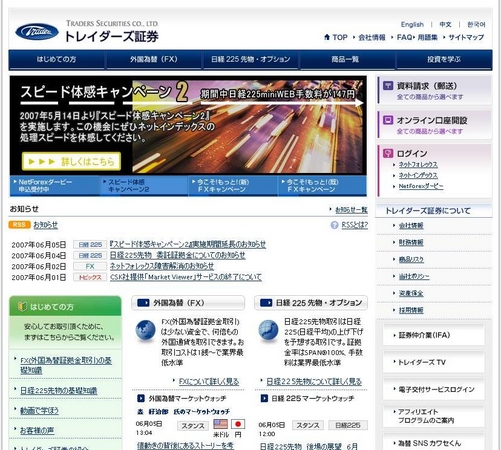This screenshot has width=501, height=450.
Task: Open the CSK社提供 Market Viewer notice
Action: [x=186, y=277]
